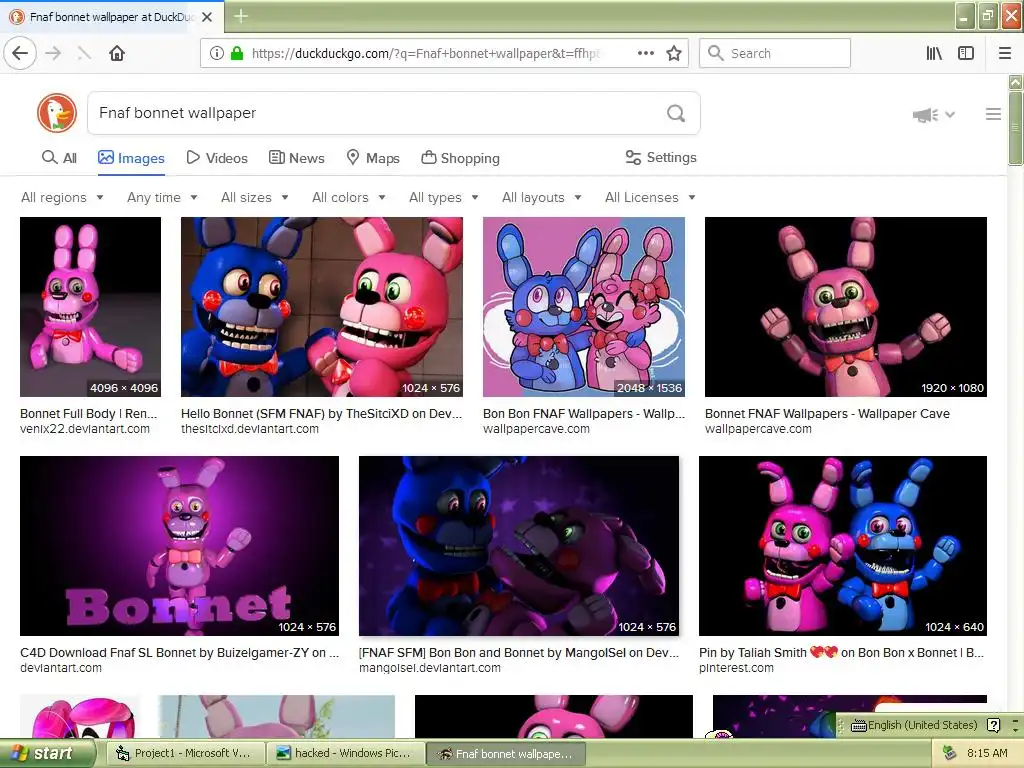Viewport: 1024px width, 768px height.
Task: Click the 8:15 AM clock in the tray
Action: click(987, 753)
